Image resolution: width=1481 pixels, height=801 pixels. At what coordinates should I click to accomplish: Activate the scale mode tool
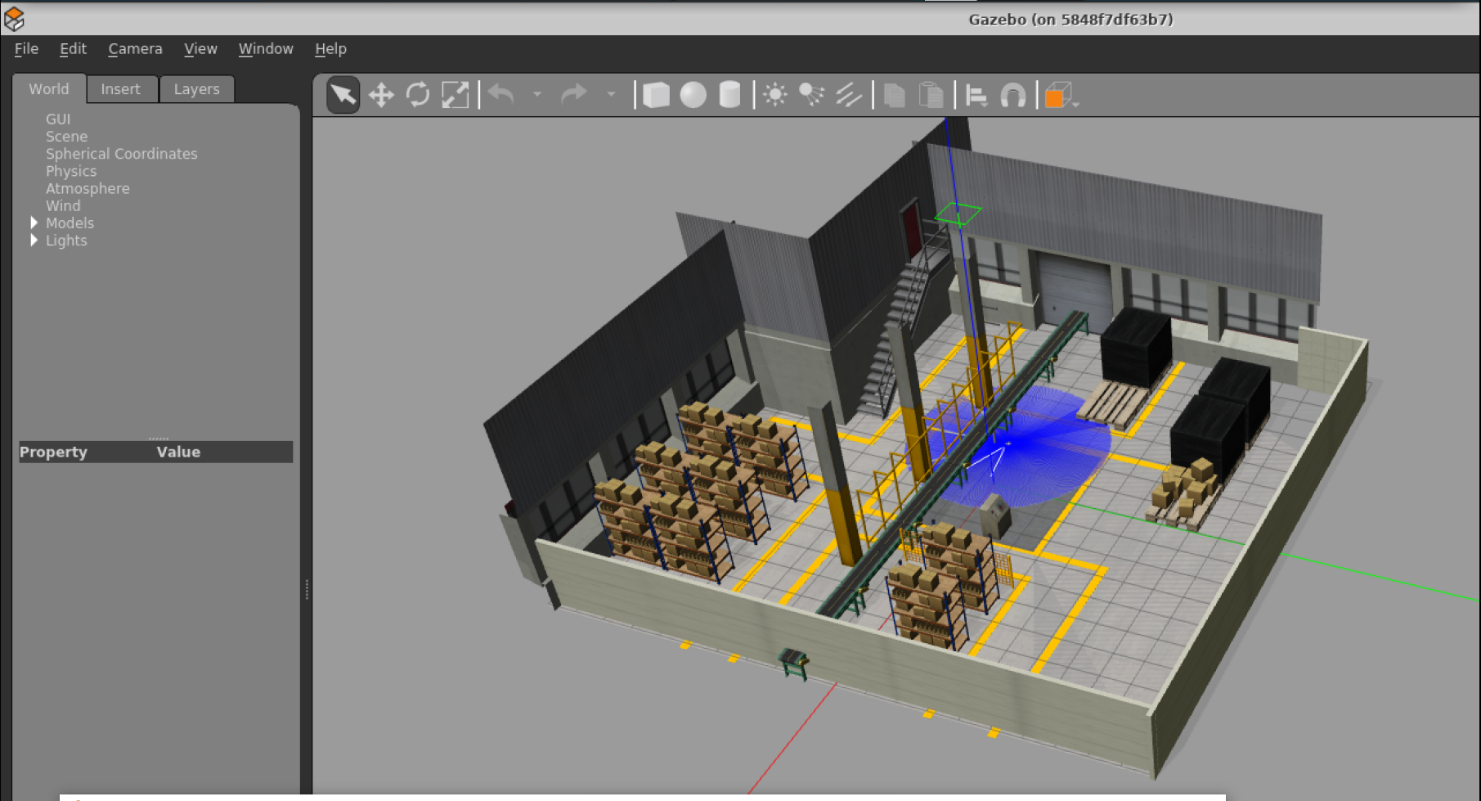pos(455,95)
